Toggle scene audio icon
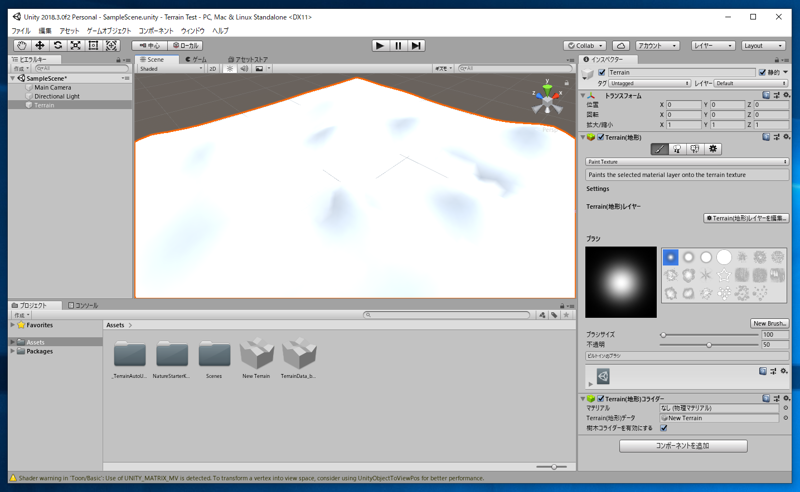 244,68
